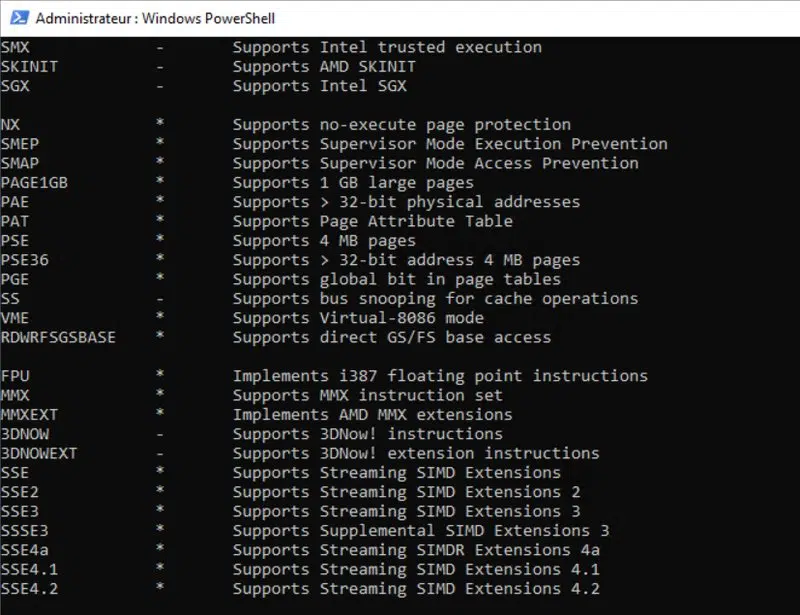The width and height of the screenshot is (800, 615).
Task: Click the 'Administrateur : Windows PowerShell' window title
Action: pyautogui.click(x=154, y=18)
